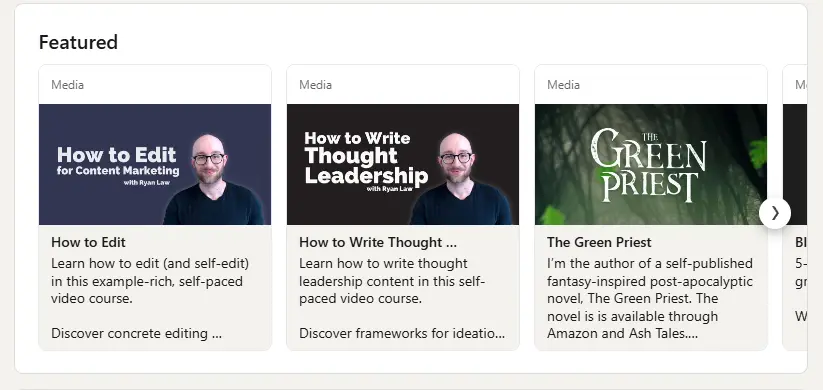823x390 pixels.
Task: Click "Discover frameworks for ideatio..." text
Action: coord(402,333)
